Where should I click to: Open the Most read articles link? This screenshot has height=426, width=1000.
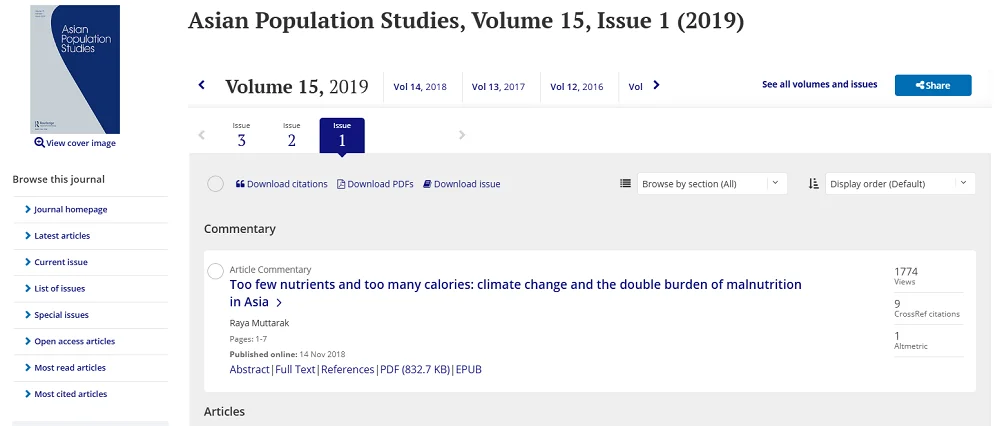coord(70,368)
